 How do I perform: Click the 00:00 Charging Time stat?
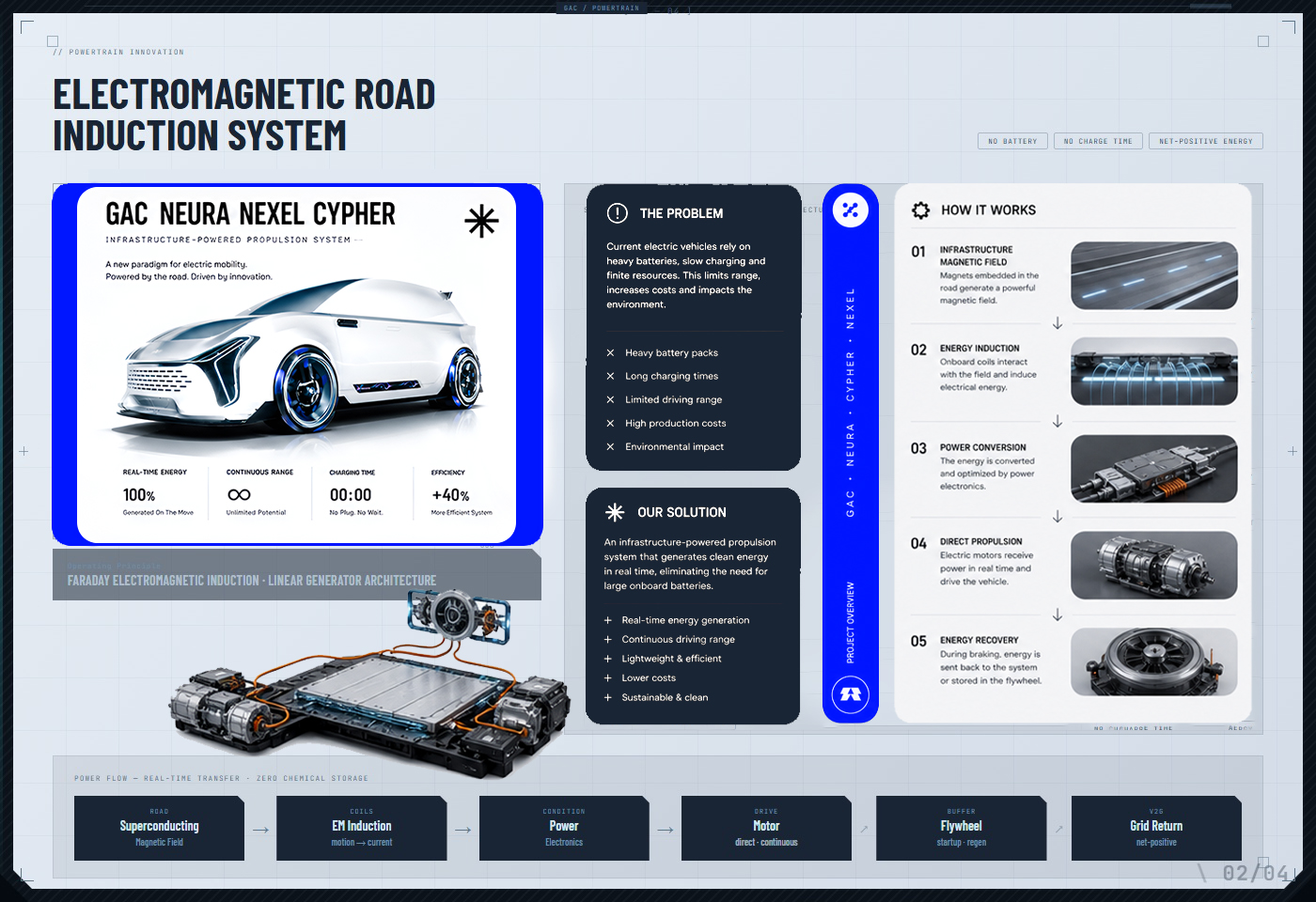pos(356,493)
